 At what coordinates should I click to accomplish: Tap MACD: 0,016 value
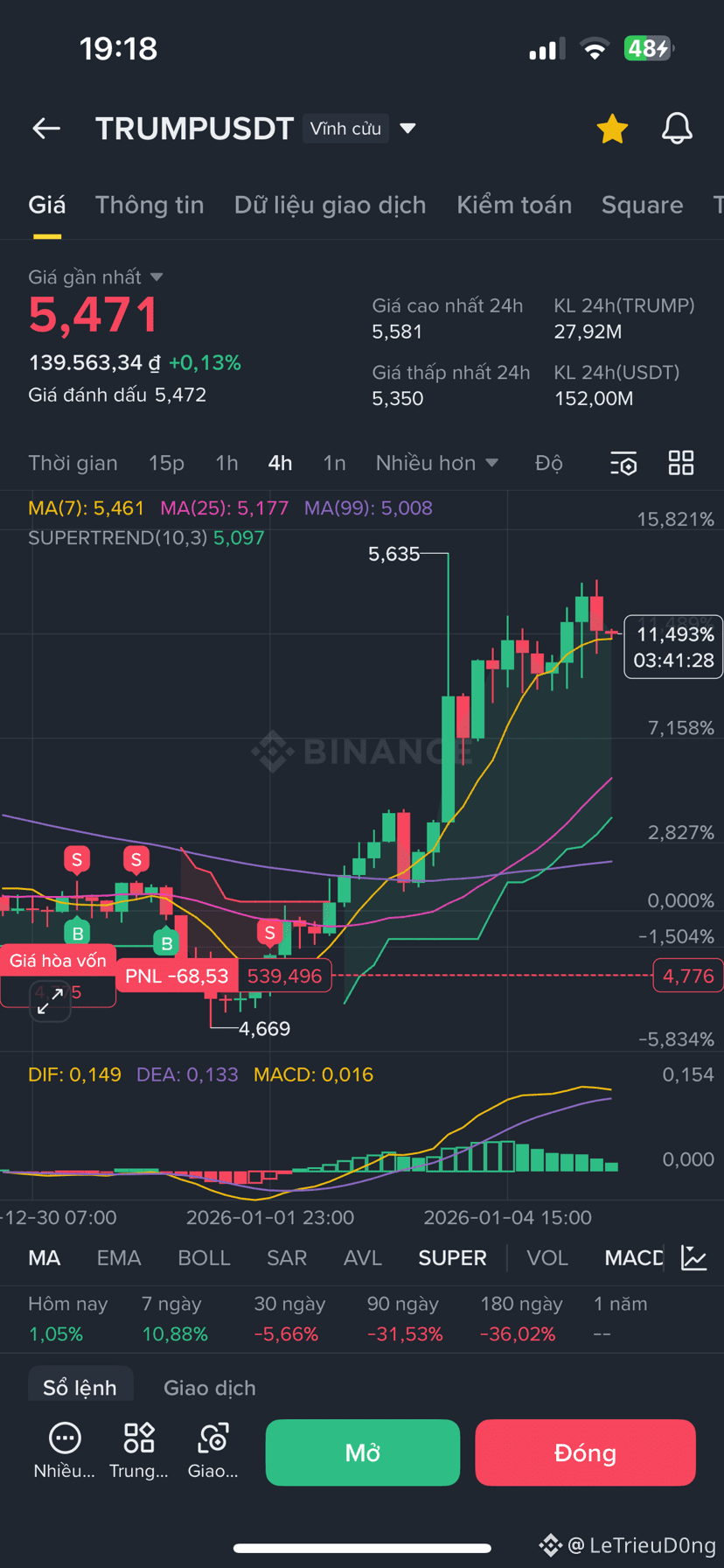coord(313,1074)
